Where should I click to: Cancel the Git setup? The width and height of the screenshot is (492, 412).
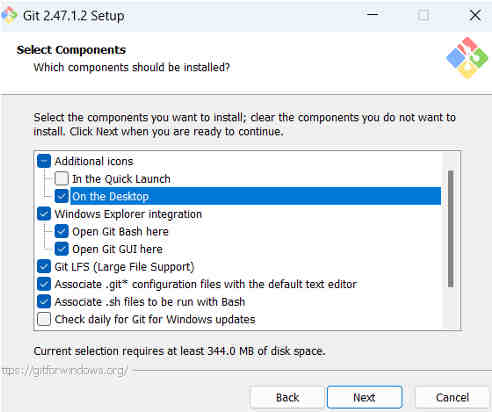pyautogui.click(x=452, y=397)
